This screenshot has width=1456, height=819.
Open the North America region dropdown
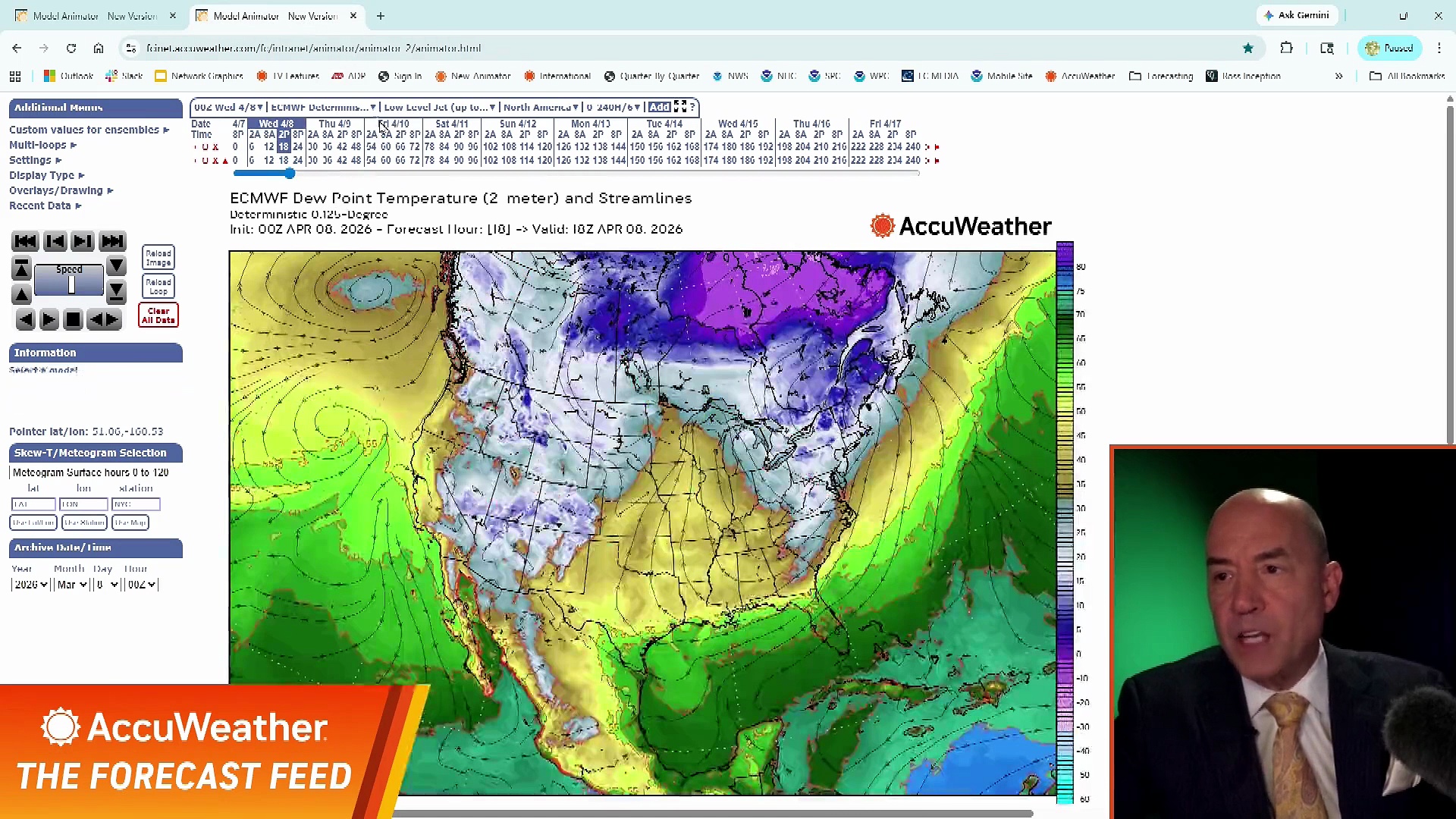[541, 107]
